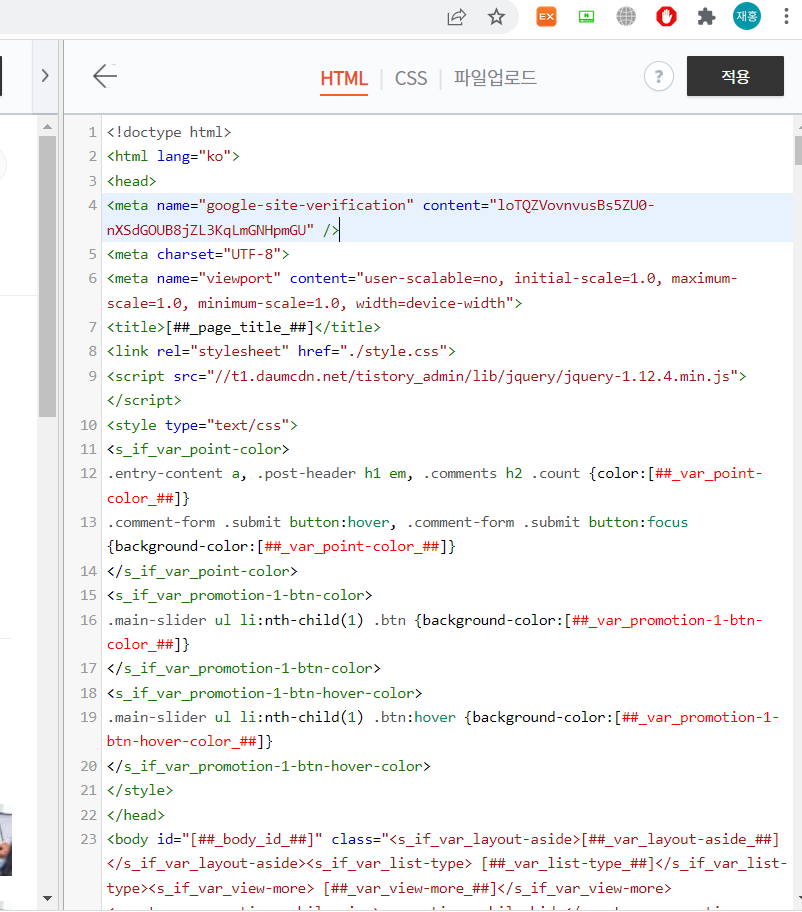The image size is (802, 912).
Task: Click the gray globe extension icon
Action: tap(626, 17)
